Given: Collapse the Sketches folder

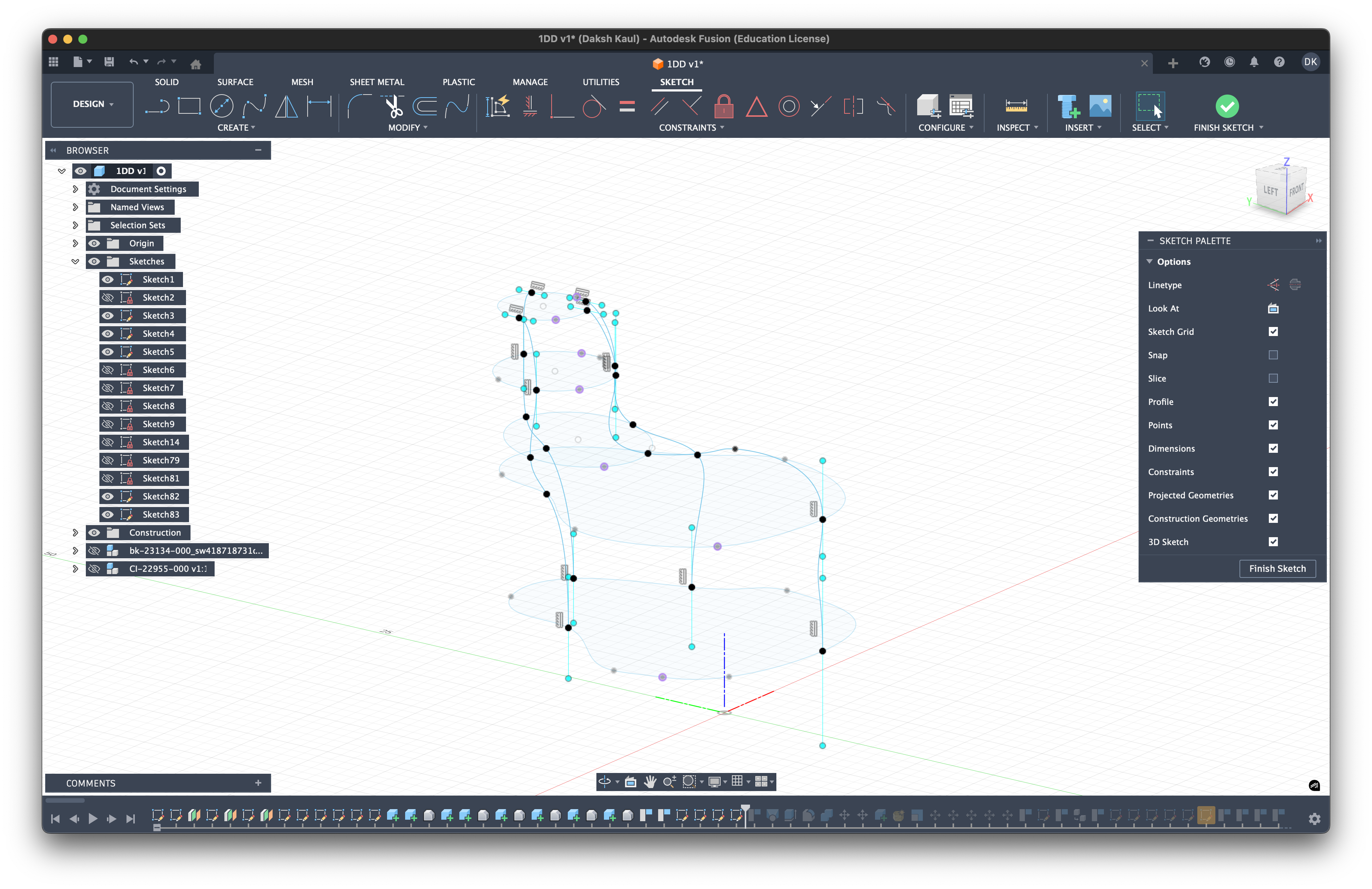Looking at the screenshot, I should coord(76,261).
